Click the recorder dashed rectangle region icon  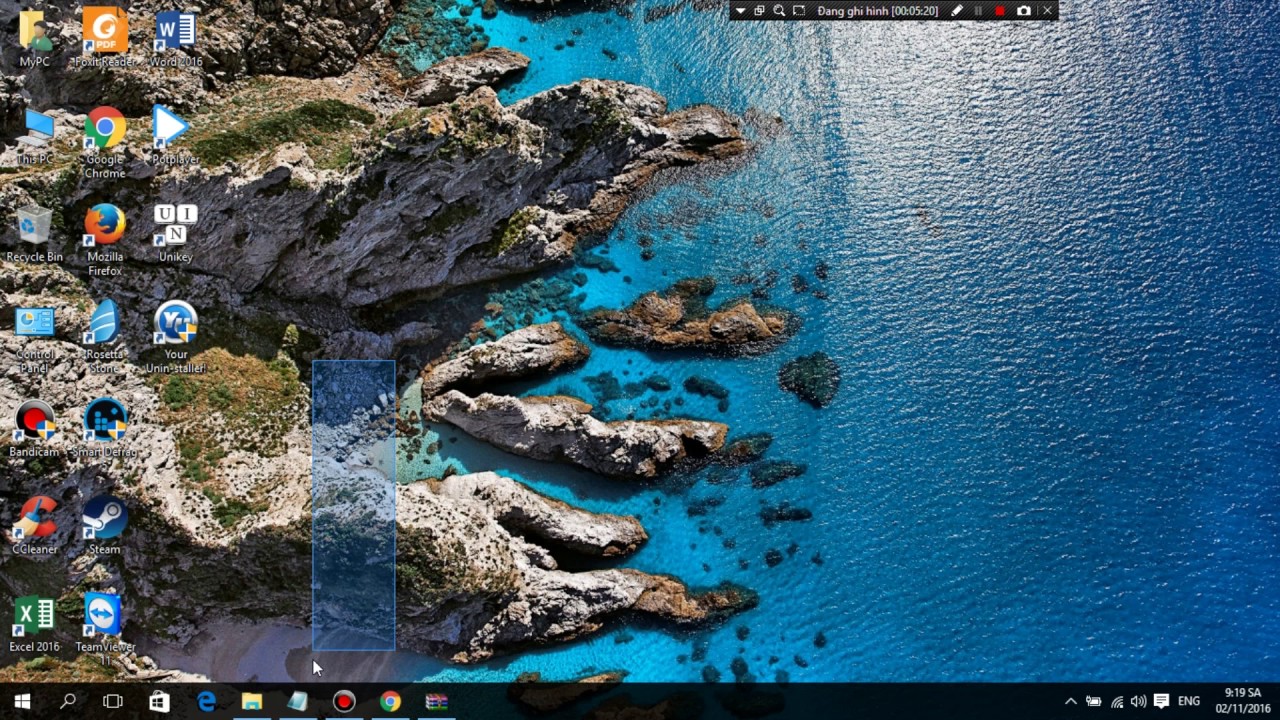point(799,11)
